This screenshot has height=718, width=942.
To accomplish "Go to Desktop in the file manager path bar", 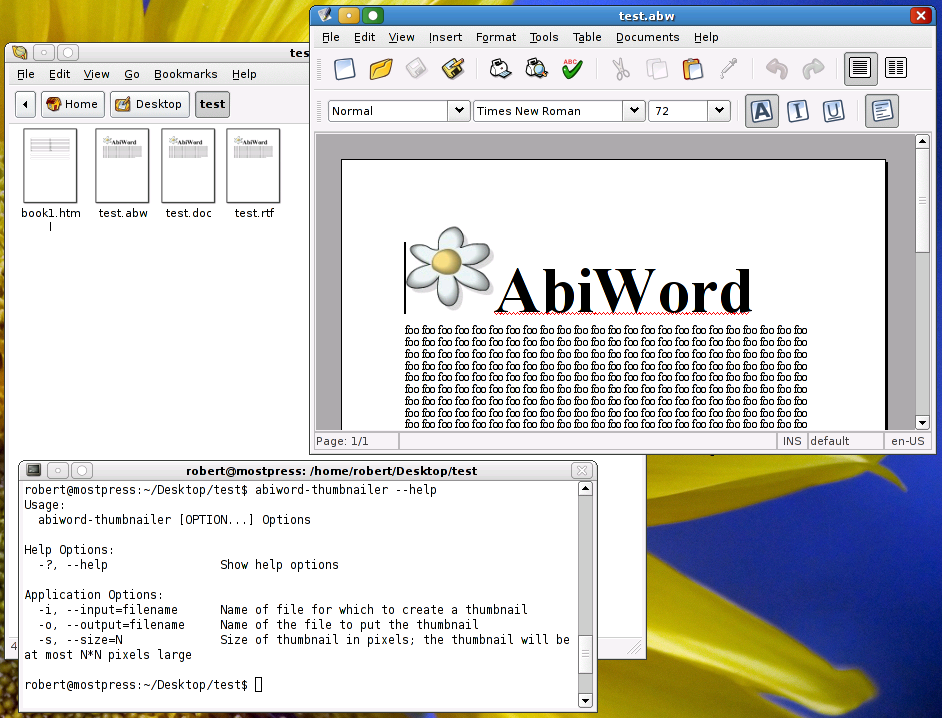I will tap(150, 105).
